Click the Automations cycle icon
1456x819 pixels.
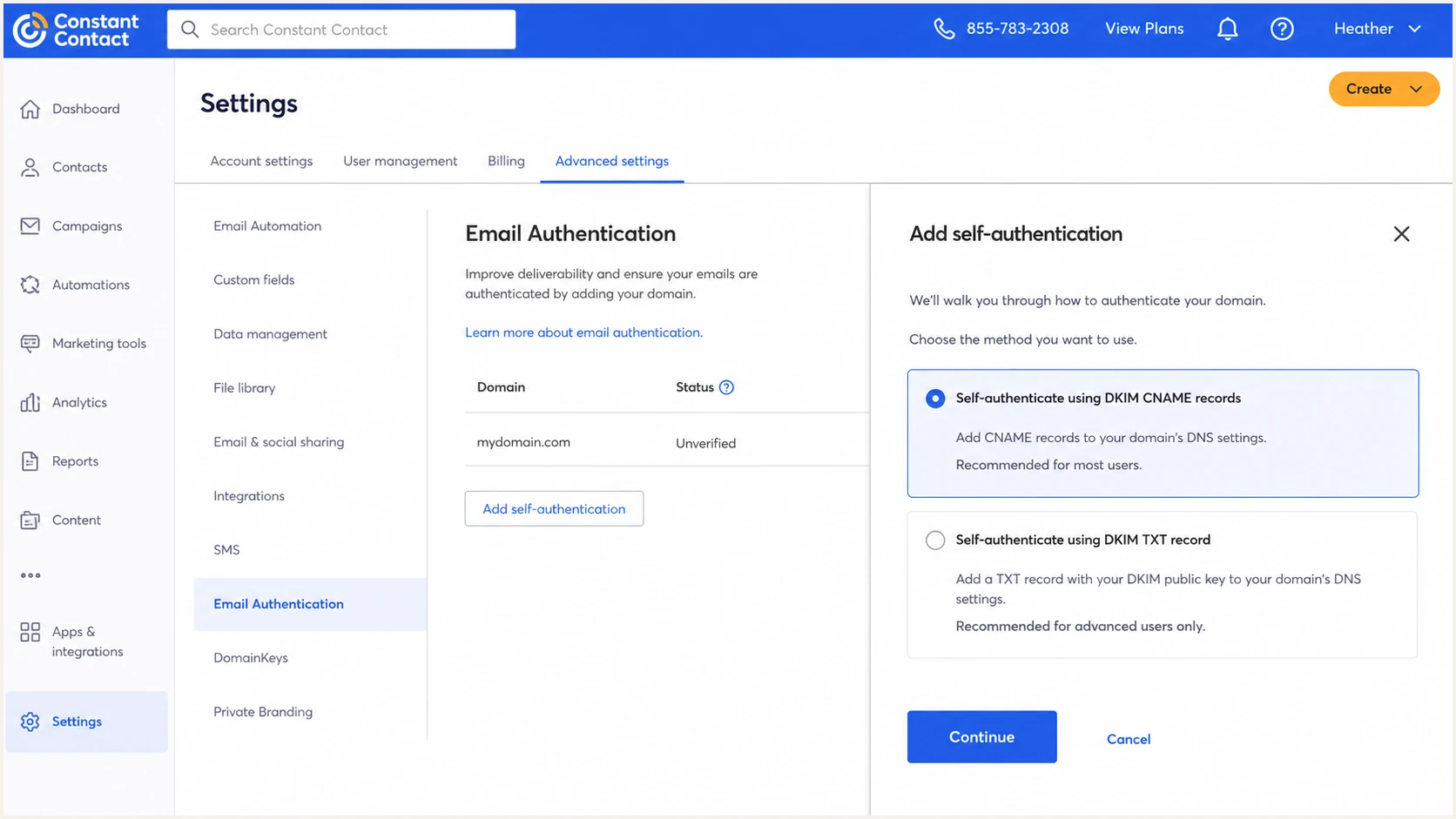[x=30, y=285]
